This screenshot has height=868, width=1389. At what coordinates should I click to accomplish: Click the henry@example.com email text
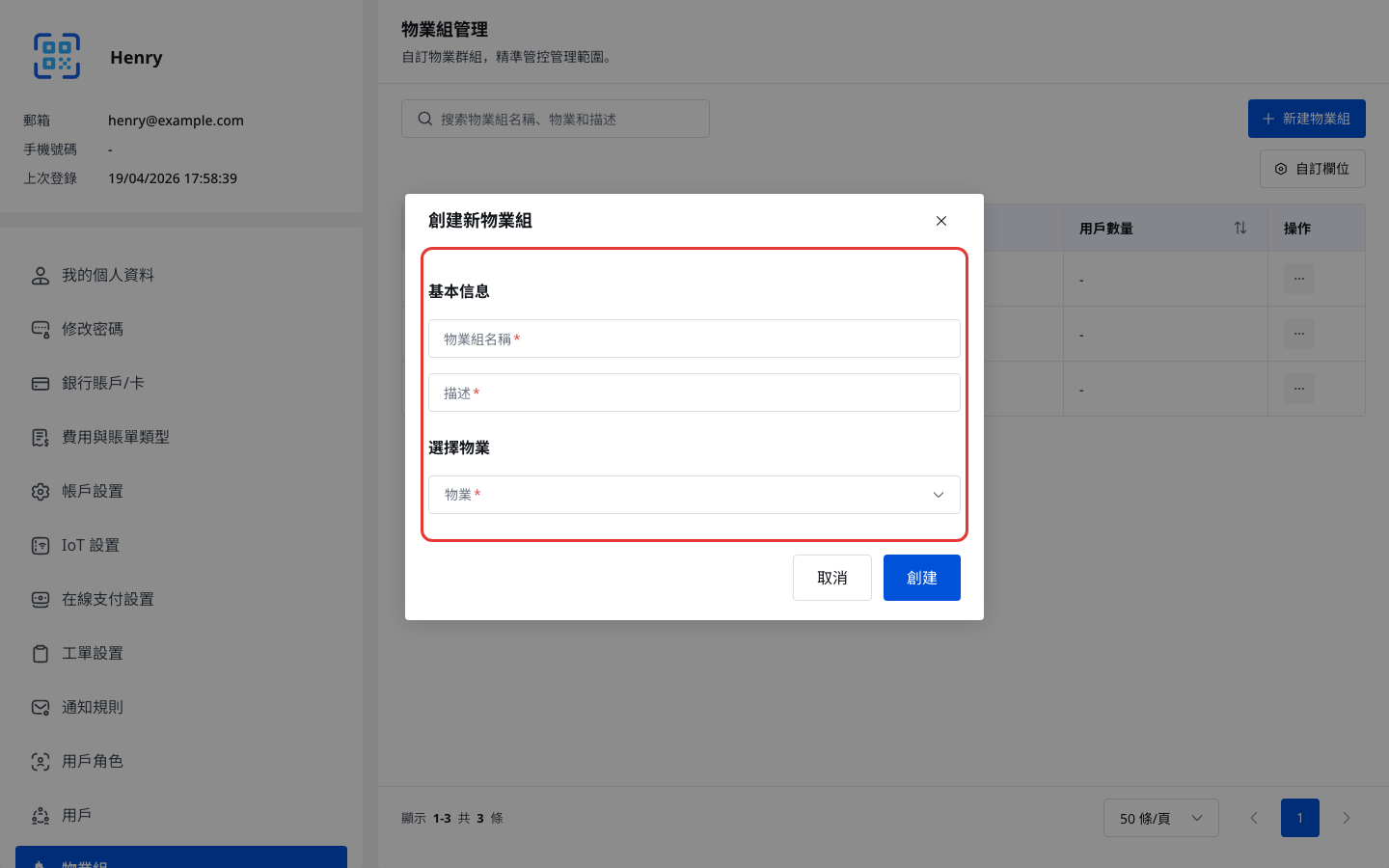(x=176, y=121)
